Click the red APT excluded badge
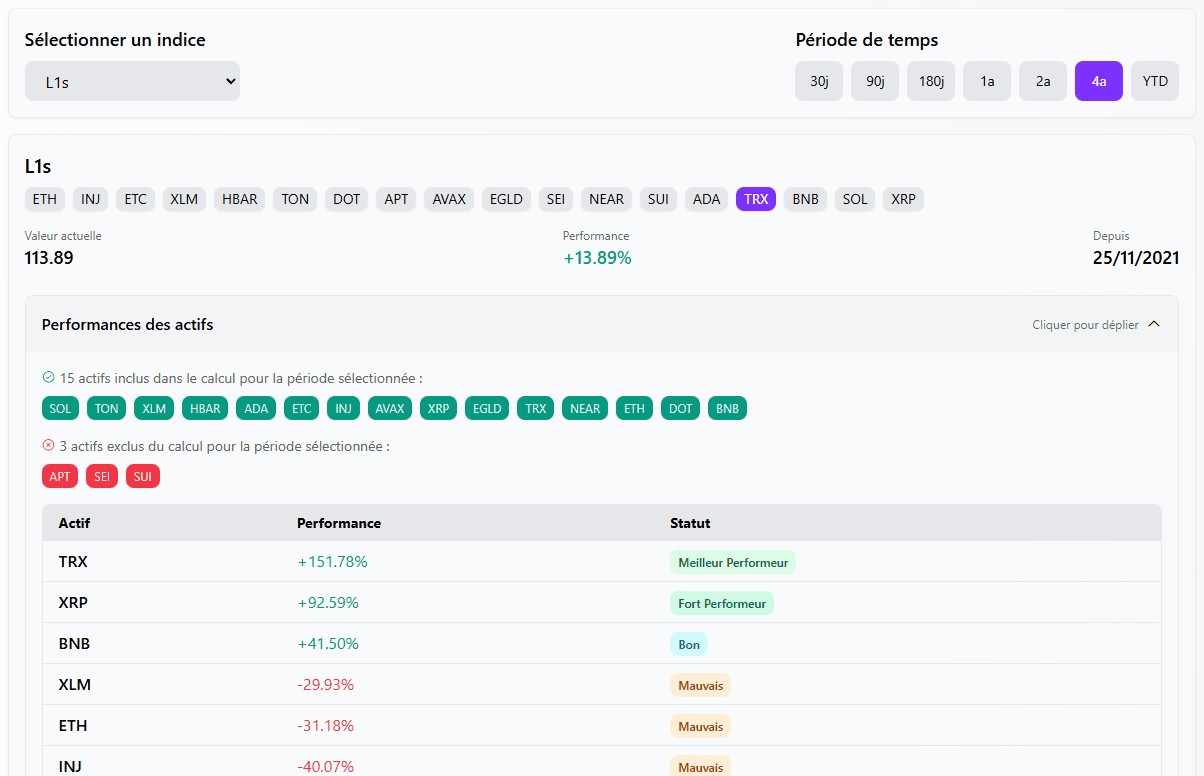This screenshot has height=776, width=1204. (x=60, y=476)
